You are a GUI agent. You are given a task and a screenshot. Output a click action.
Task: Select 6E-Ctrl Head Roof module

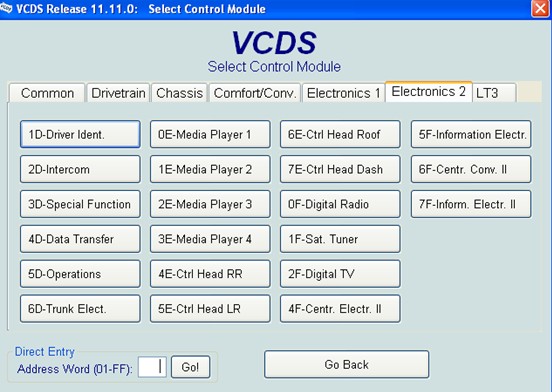(x=340, y=134)
